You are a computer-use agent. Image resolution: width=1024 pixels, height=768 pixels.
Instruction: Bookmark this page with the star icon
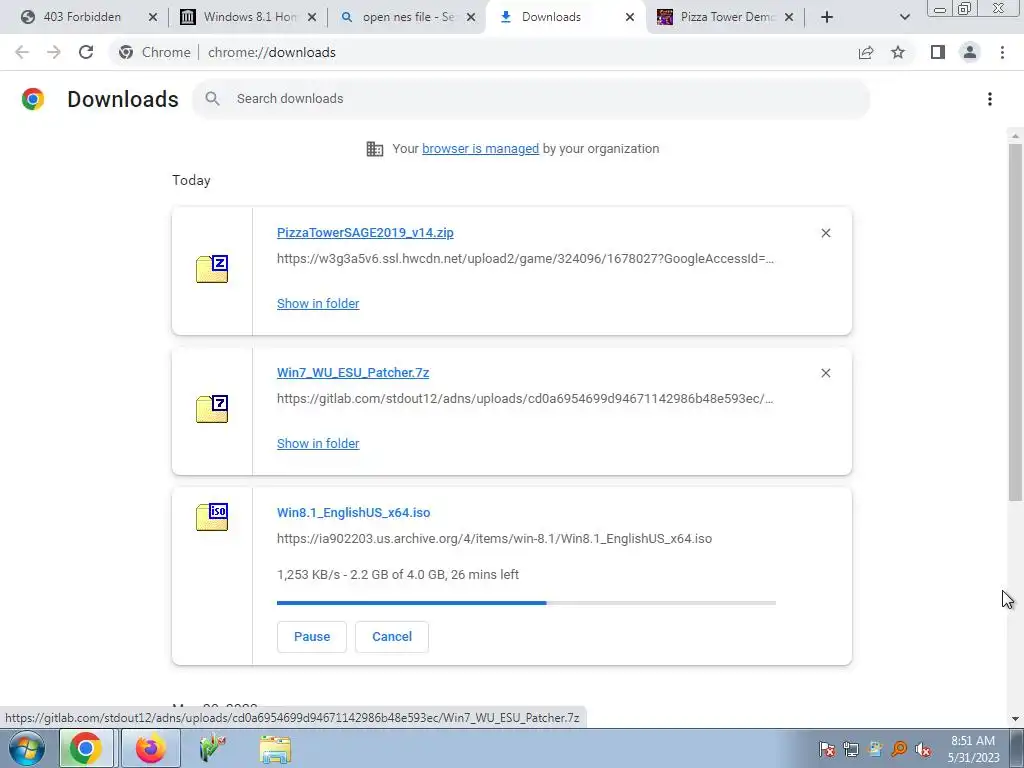(898, 52)
